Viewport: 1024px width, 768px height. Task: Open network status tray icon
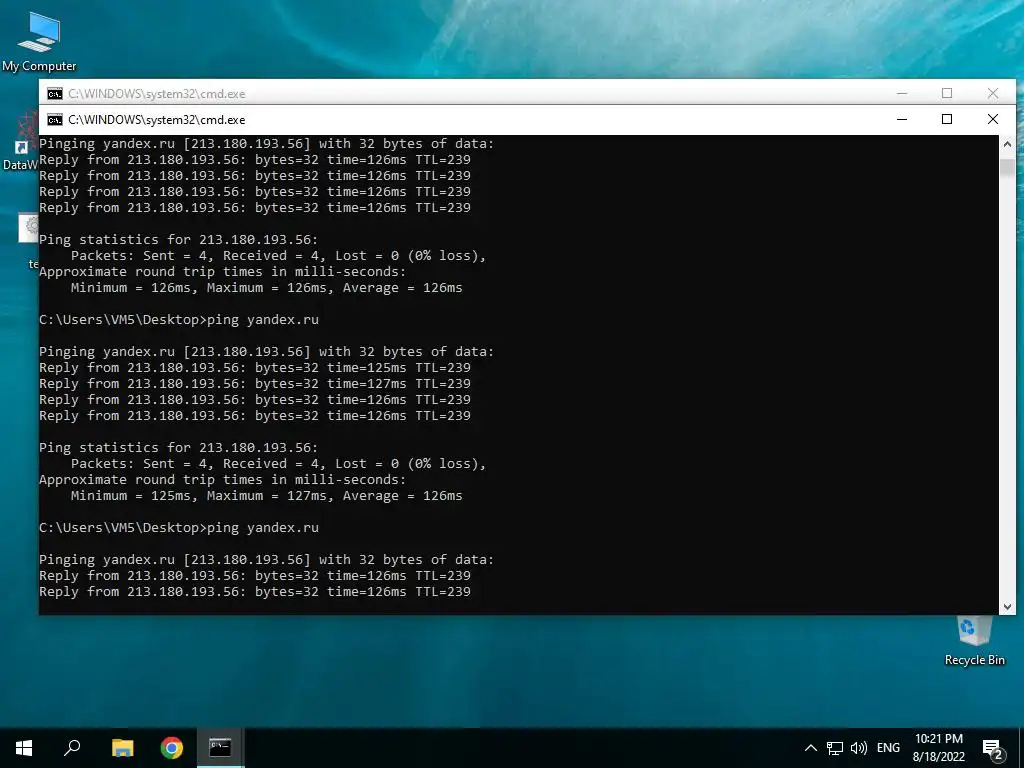pyautogui.click(x=835, y=748)
